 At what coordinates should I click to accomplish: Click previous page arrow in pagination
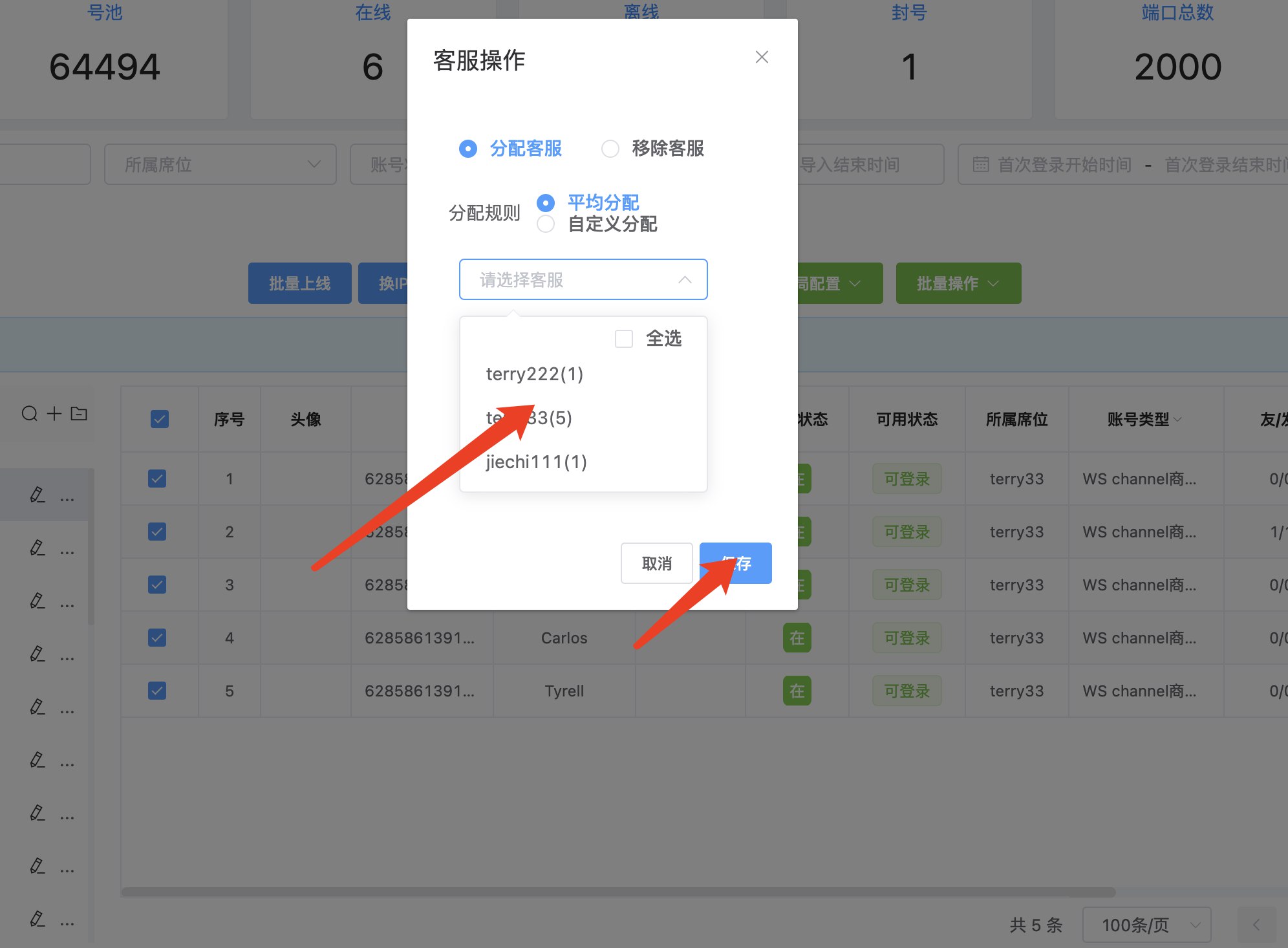pyautogui.click(x=1256, y=925)
